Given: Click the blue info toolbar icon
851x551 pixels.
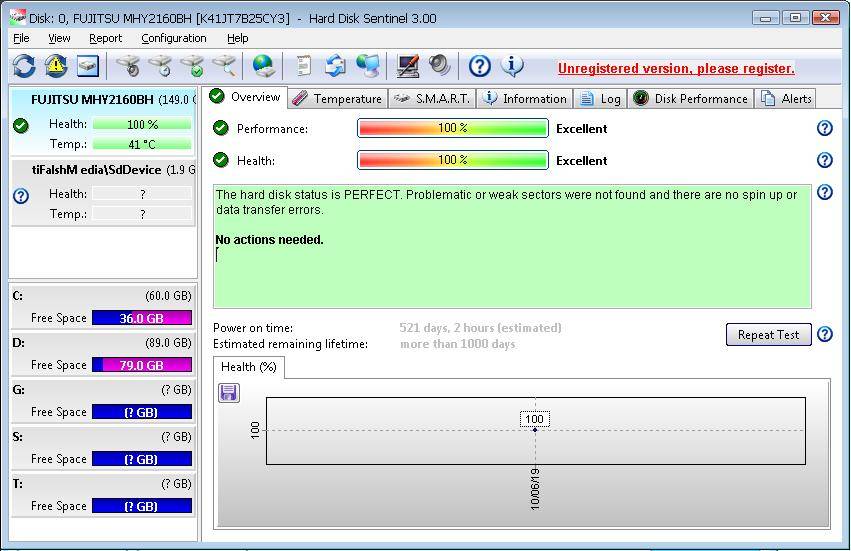Looking at the screenshot, I should (x=512, y=66).
